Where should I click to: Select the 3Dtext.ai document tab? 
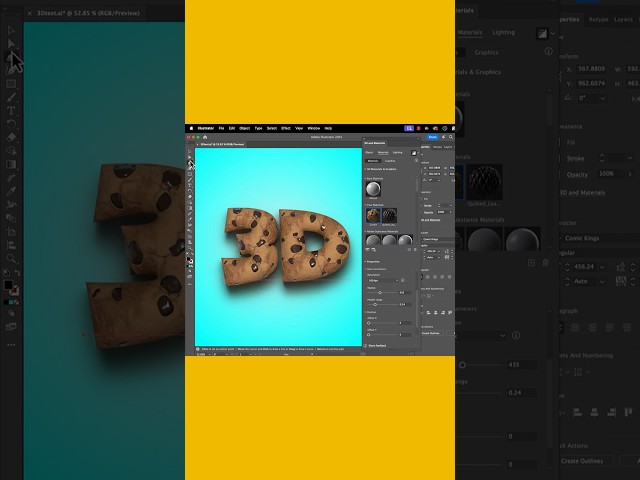pos(222,144)
